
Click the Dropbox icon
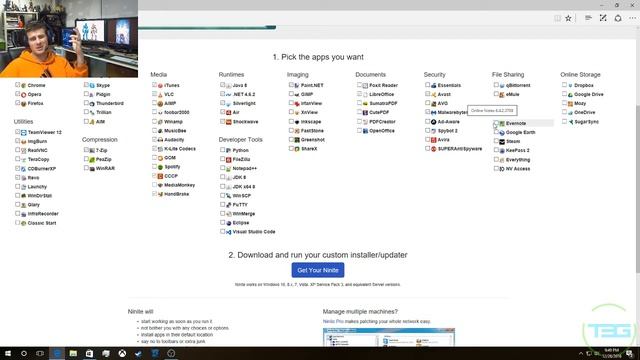click(x=570, y=86)
